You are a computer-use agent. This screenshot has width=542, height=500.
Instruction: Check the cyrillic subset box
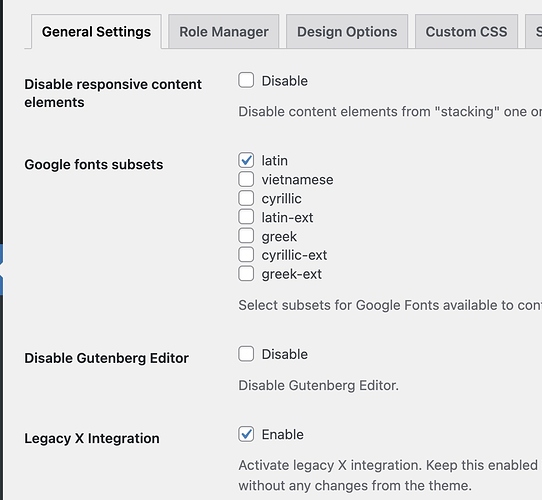click(246, 198)
